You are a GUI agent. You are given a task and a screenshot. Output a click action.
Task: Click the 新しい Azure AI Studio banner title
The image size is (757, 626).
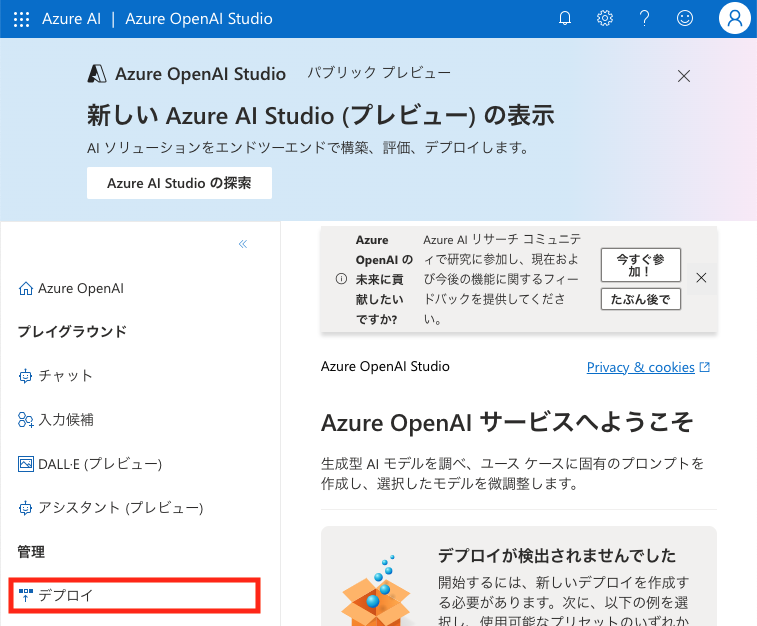[x=321, y=116]
